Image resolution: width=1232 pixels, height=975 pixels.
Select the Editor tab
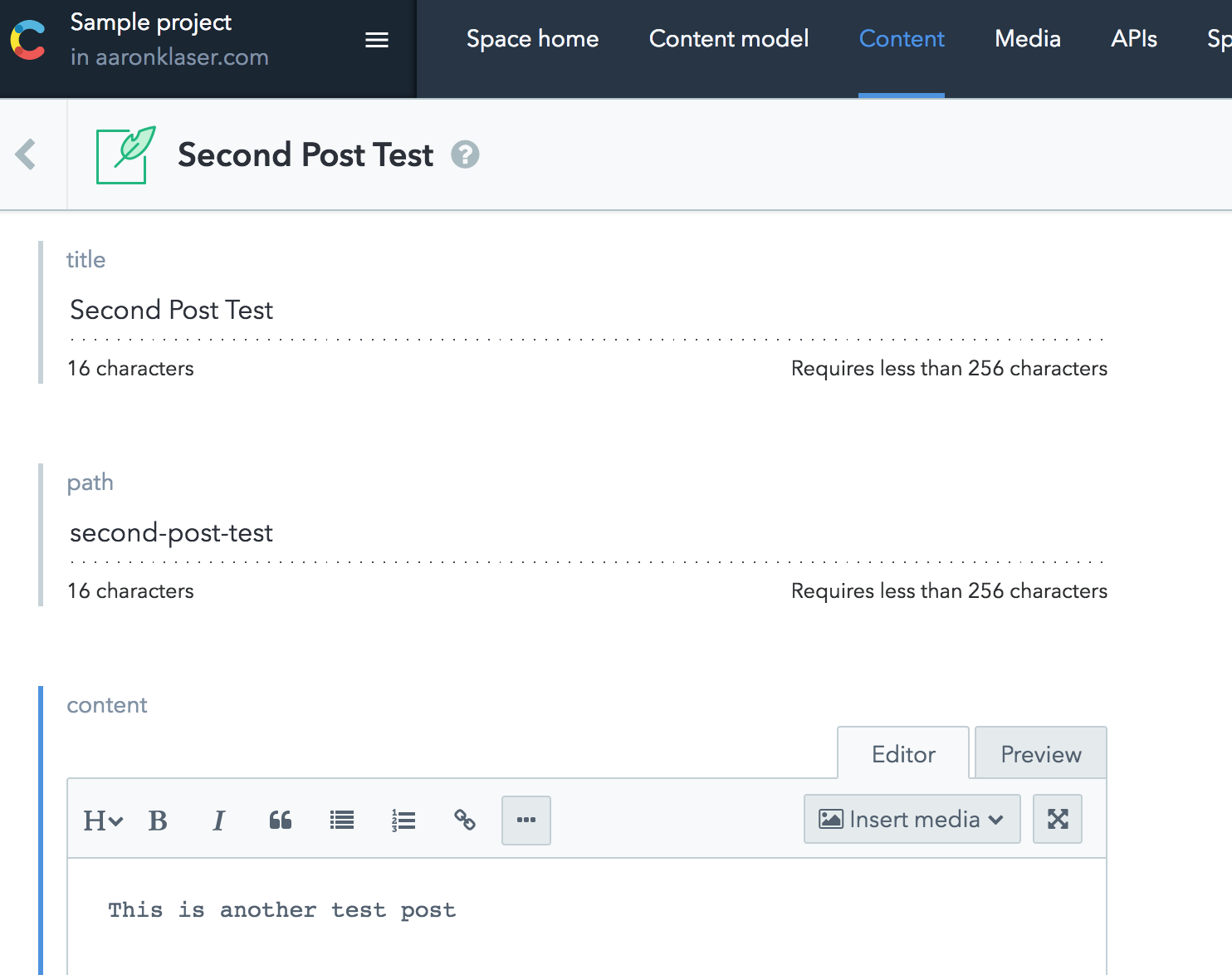[x=903, y=754]
